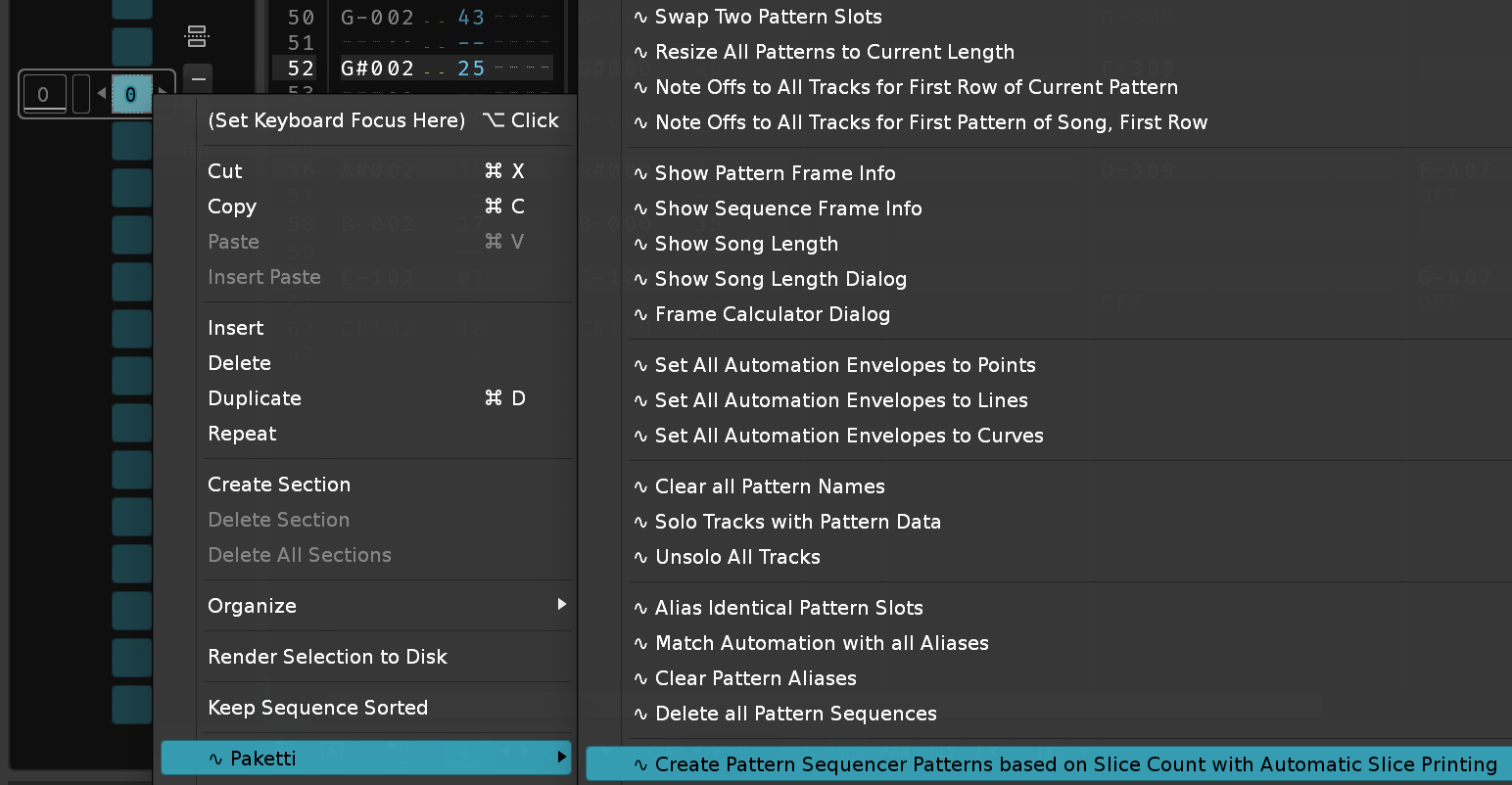Image resolution: width=1512 pixels, height=785 pixels.
Task: Launch the Frame Calculator Dialog
Action: coord(772,314)
